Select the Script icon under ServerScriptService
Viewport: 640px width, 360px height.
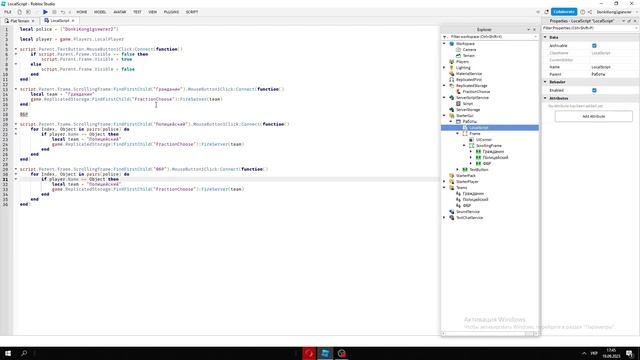458,104
